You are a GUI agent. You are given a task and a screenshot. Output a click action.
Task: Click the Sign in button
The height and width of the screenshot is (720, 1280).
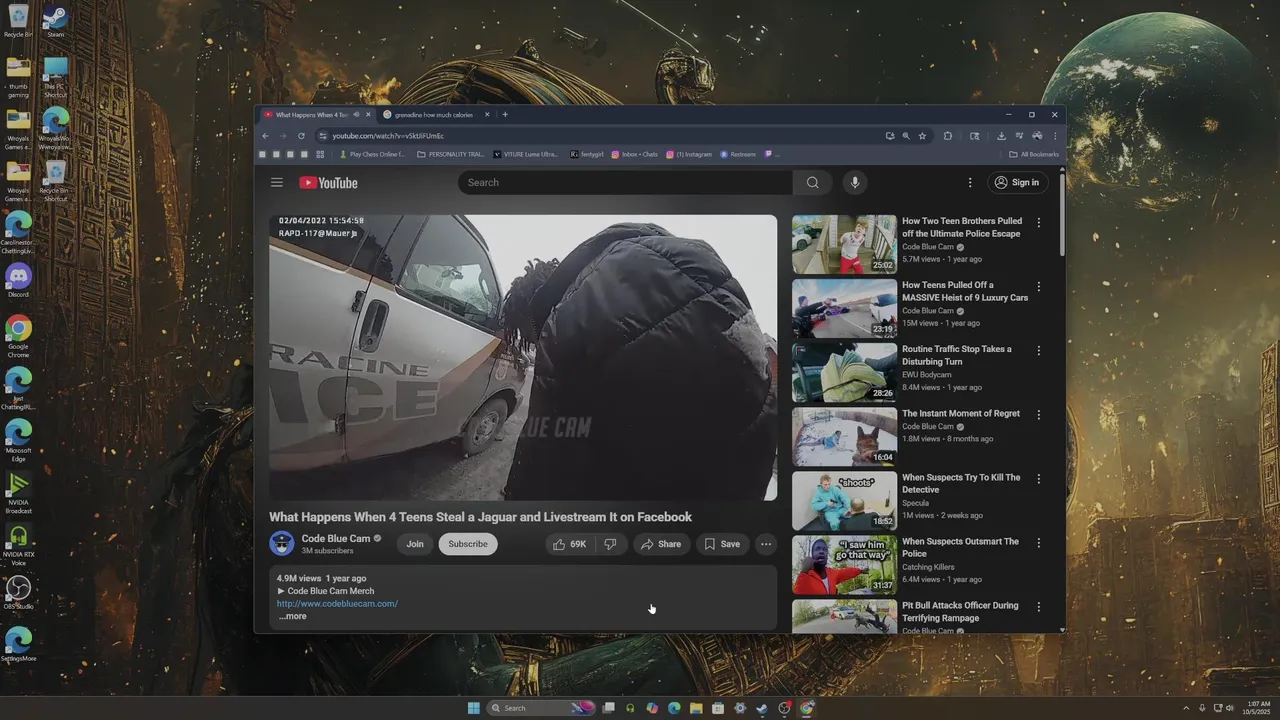[x=1017, y=182]
